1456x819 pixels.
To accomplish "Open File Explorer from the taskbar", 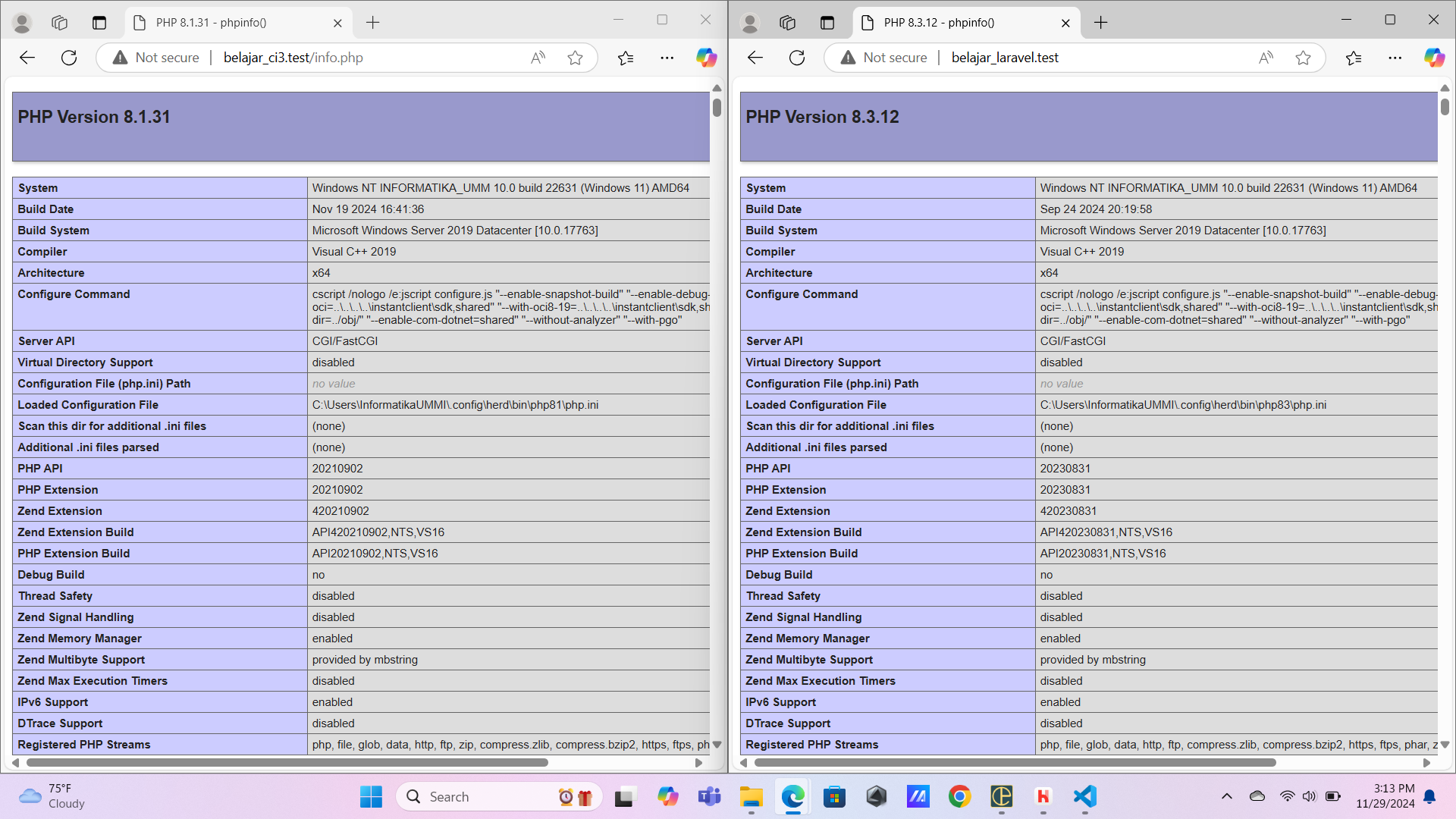I will (751, 796).
